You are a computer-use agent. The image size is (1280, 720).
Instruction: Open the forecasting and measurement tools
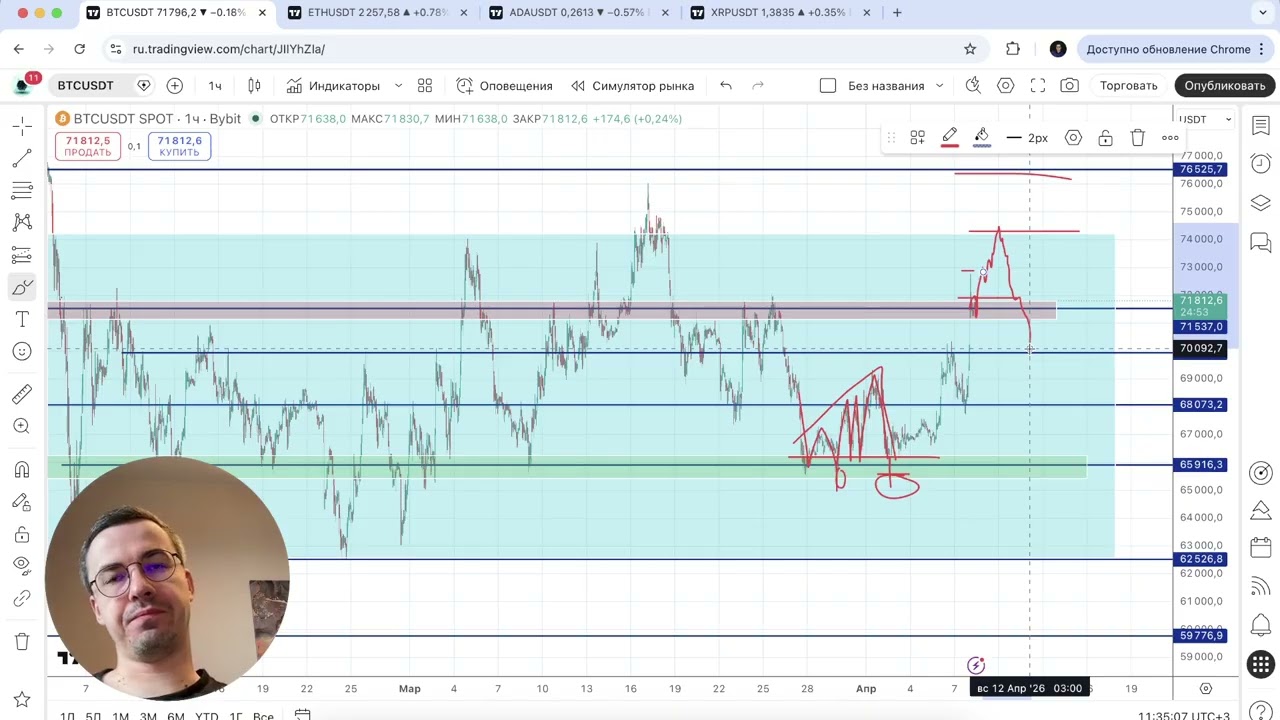click(x=22, y=255)
